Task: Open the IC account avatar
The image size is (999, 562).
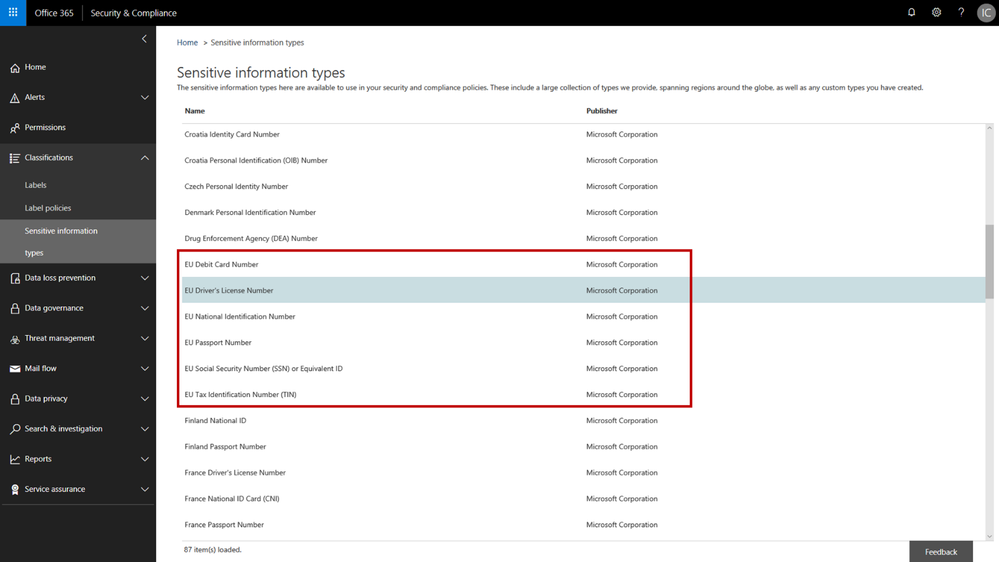Action: click(x=986, y=13)
